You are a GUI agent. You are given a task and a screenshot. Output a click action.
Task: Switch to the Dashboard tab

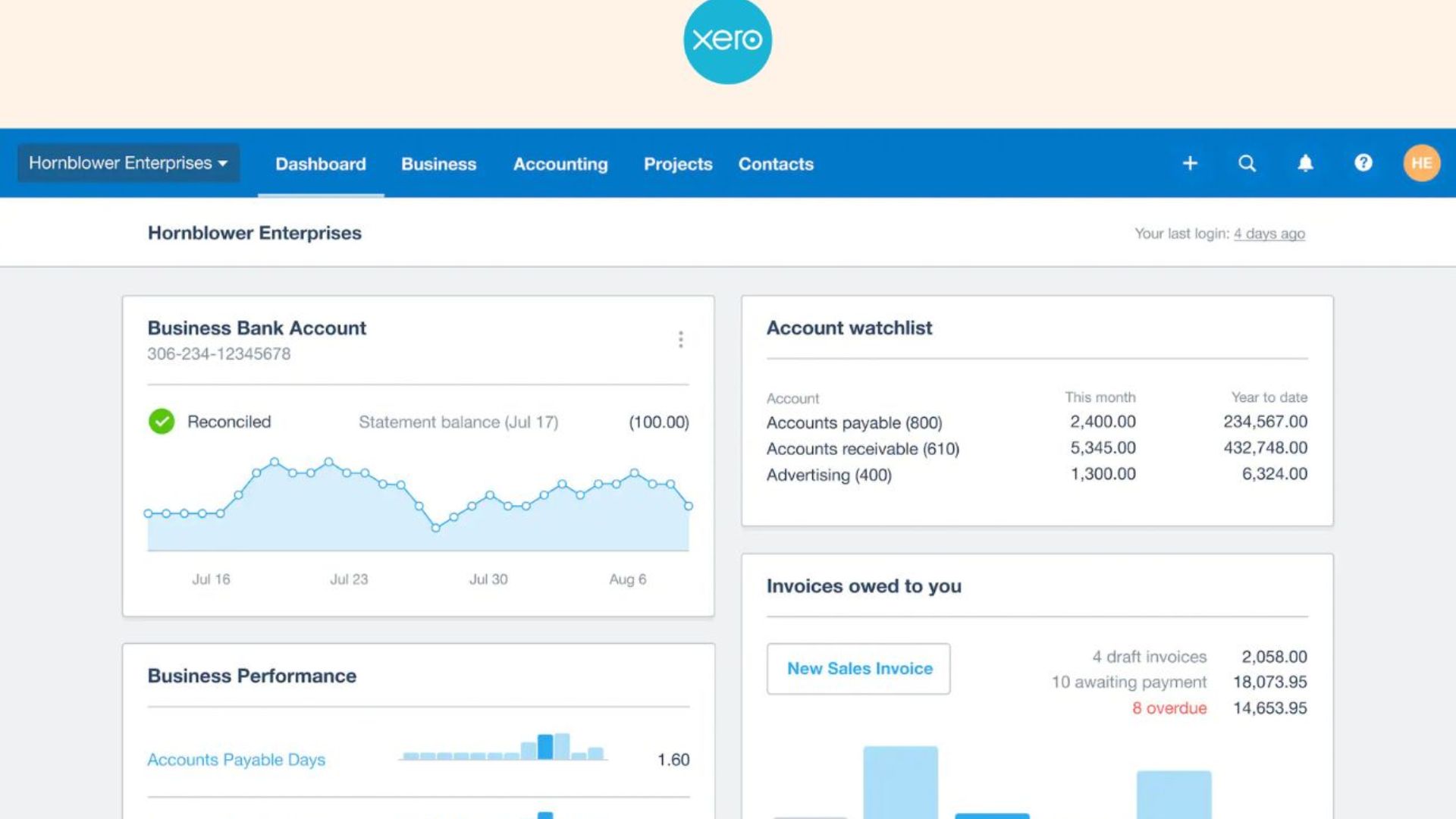[x=320, y=164]
